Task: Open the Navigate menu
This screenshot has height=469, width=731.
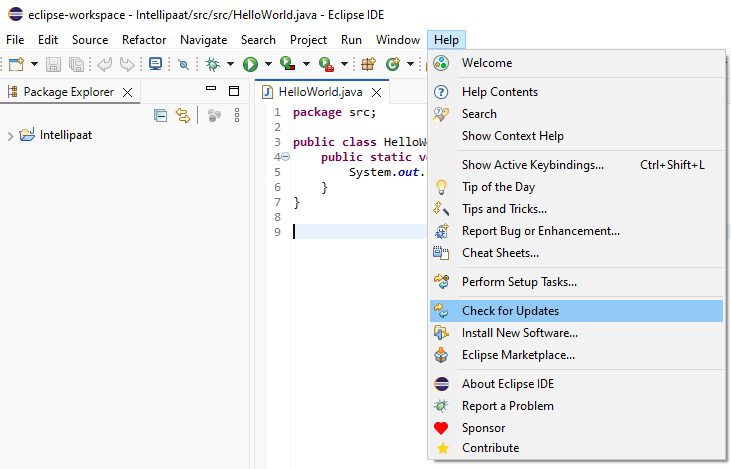Action: click(204, 40)
